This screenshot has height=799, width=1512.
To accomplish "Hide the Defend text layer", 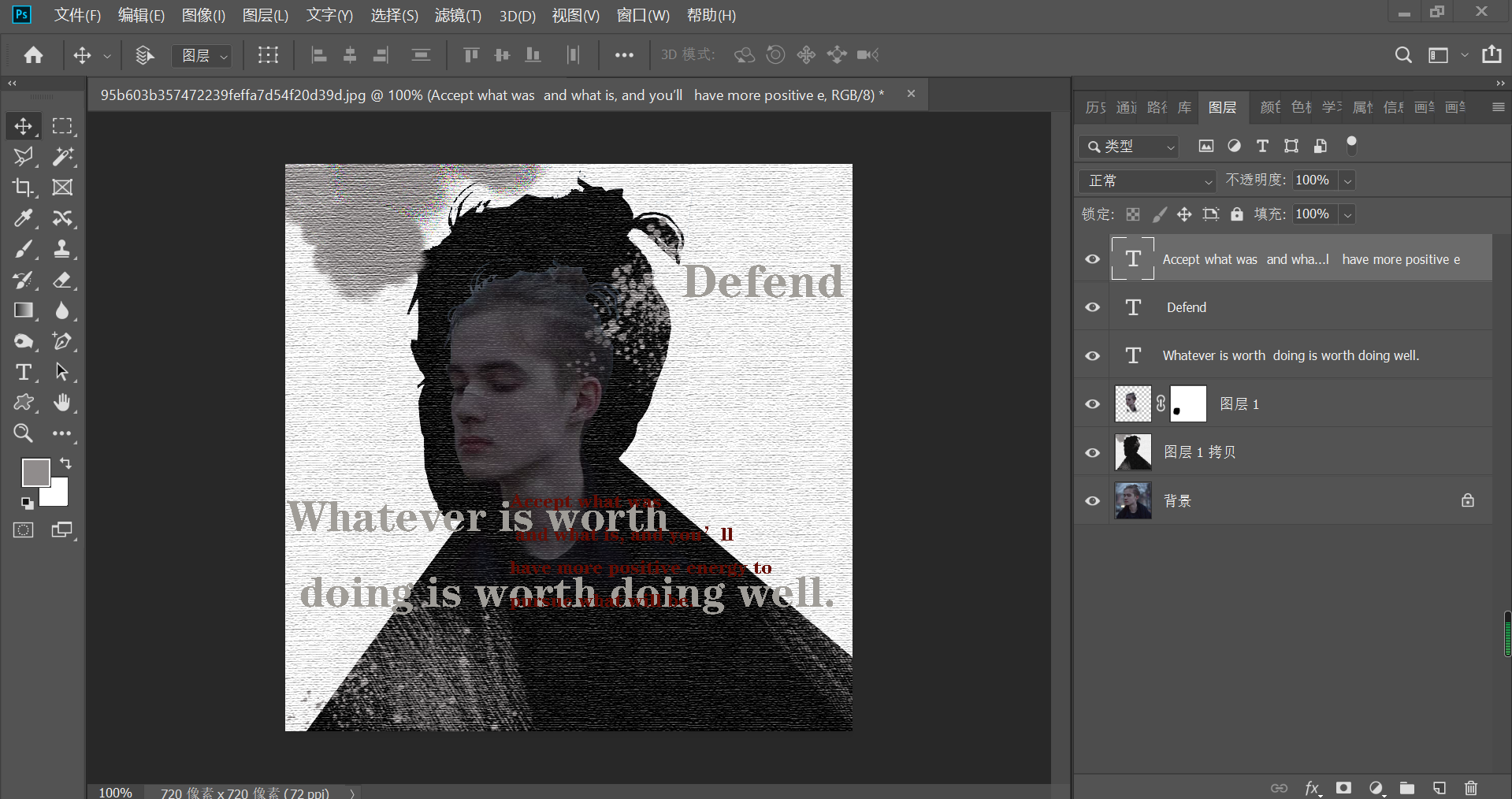I will coord(1093,307).
